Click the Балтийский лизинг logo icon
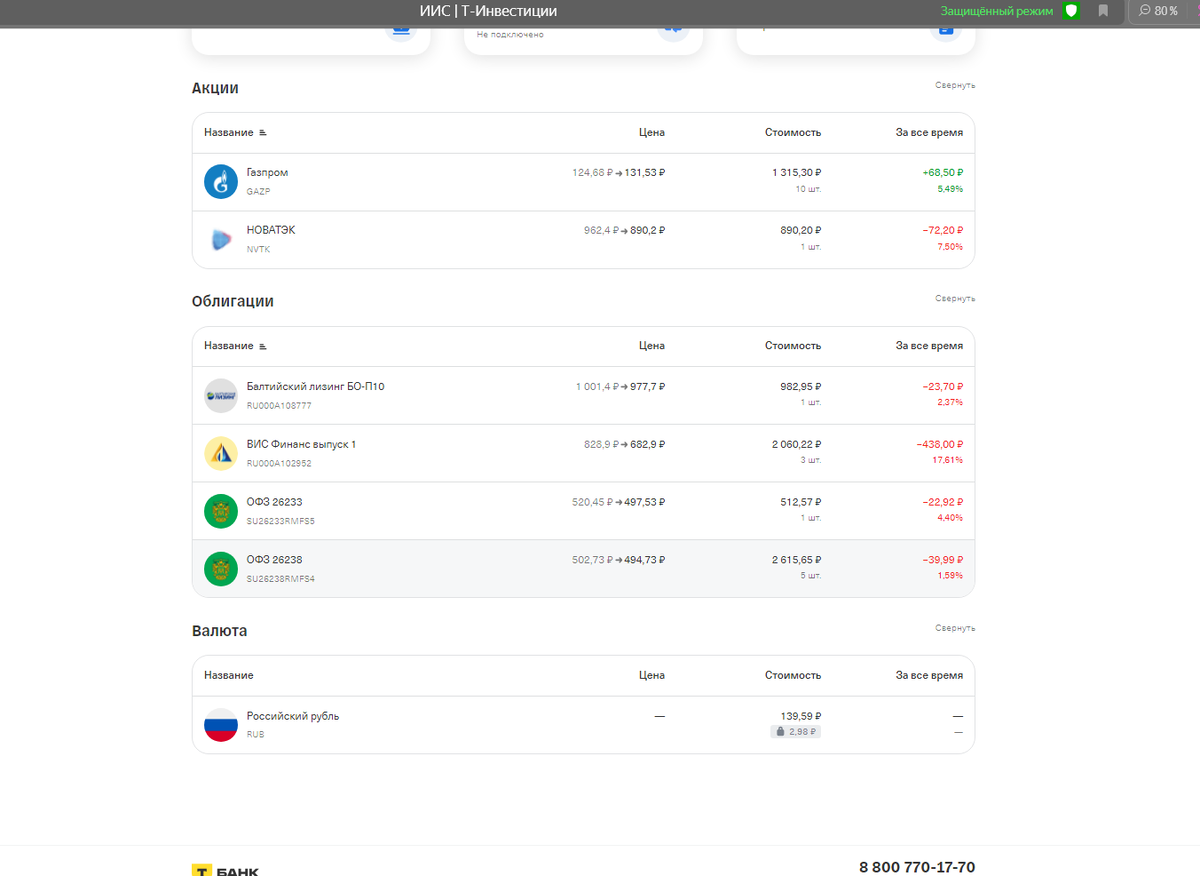 click(221, 395)
